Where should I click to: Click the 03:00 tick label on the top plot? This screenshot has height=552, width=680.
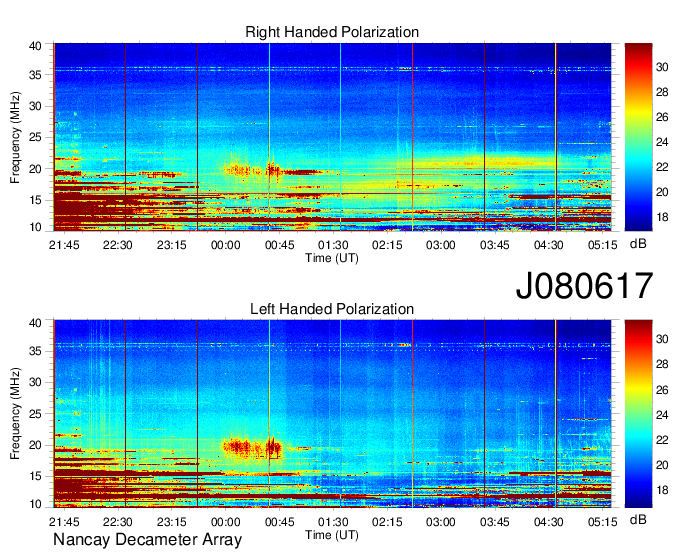441,245
